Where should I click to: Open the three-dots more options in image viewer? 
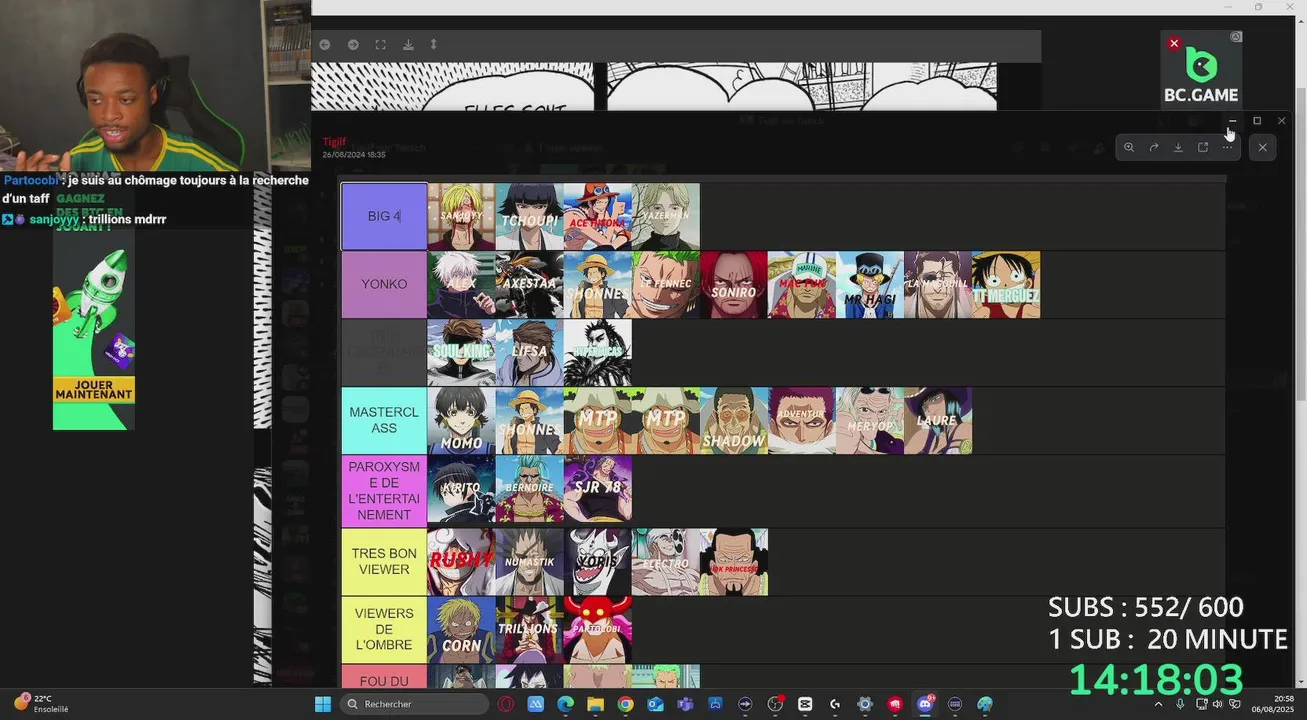click(x=1227, y=147)
